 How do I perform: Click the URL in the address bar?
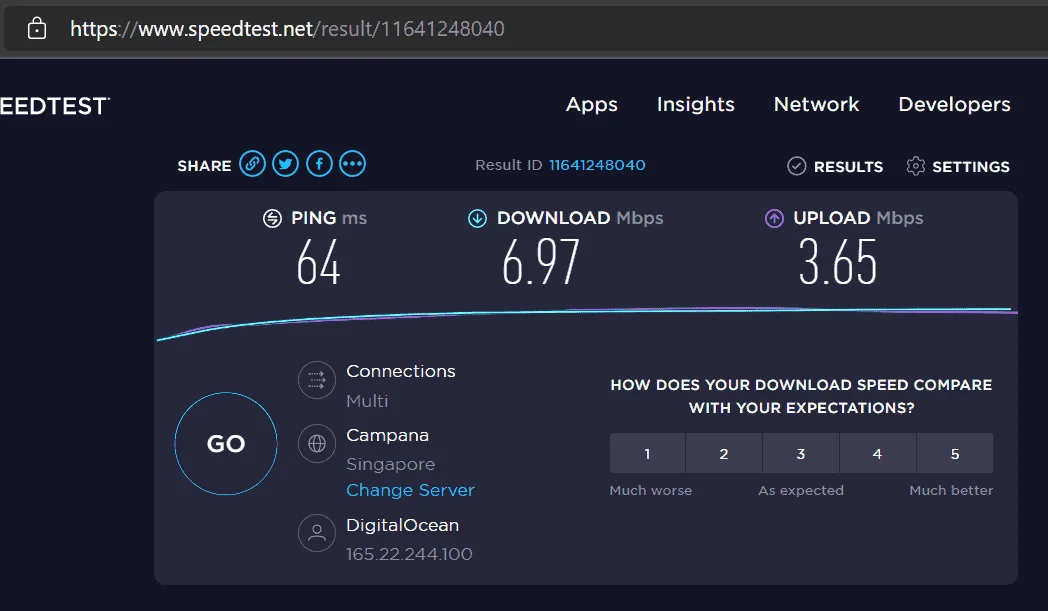tap(287, 29)
